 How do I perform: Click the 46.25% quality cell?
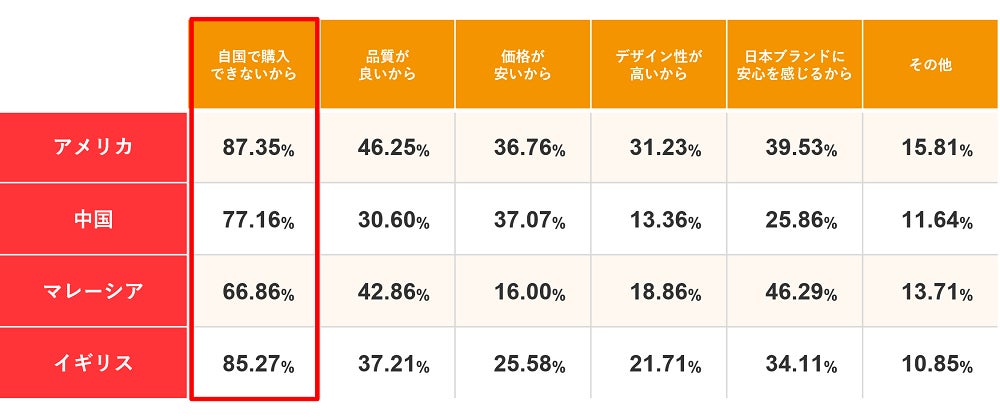coord(393,148)
